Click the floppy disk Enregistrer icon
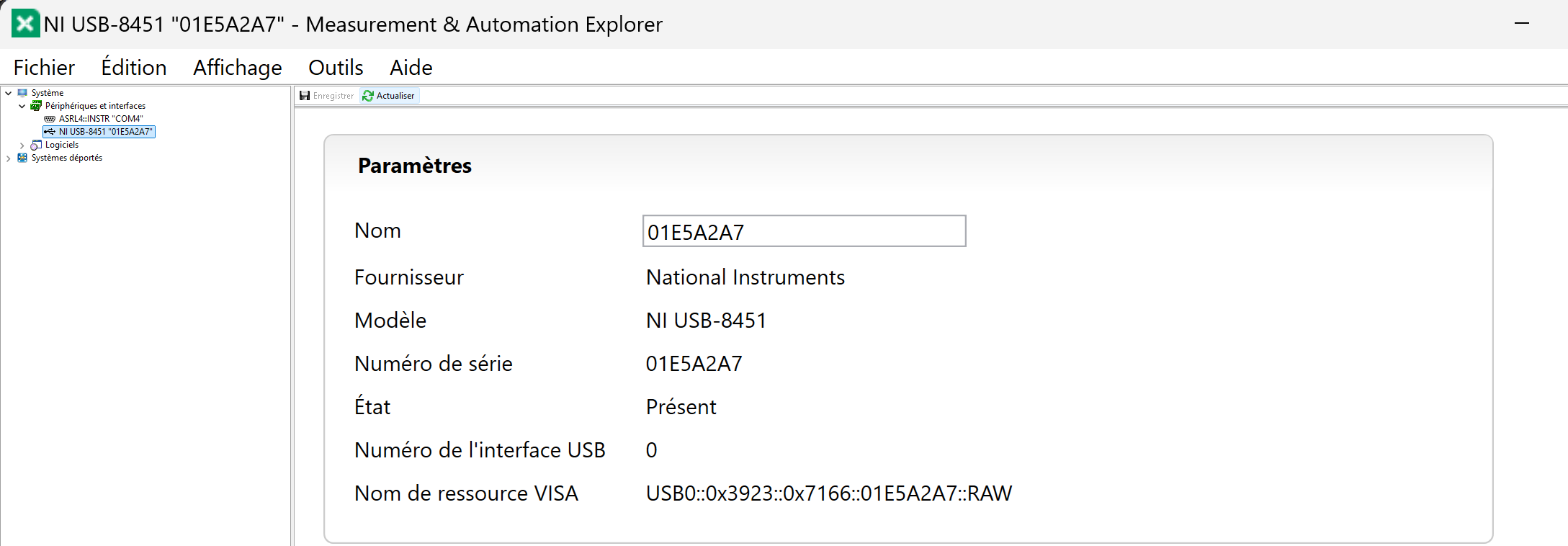The height and width of the screenshot is (546, 1568). click(x=305, y=96)
